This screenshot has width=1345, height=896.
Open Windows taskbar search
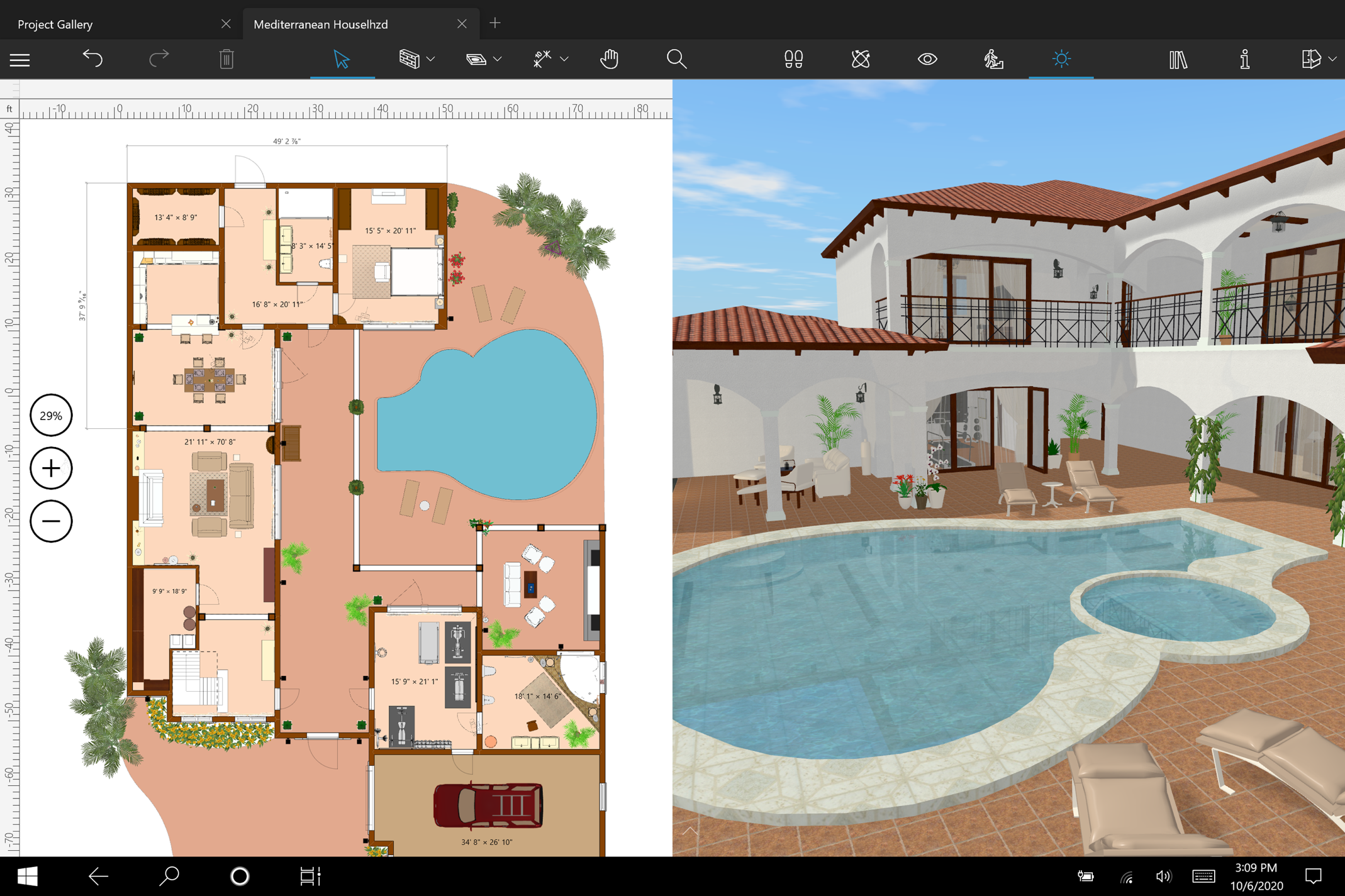pyautogui.click(x=169, y=876)
